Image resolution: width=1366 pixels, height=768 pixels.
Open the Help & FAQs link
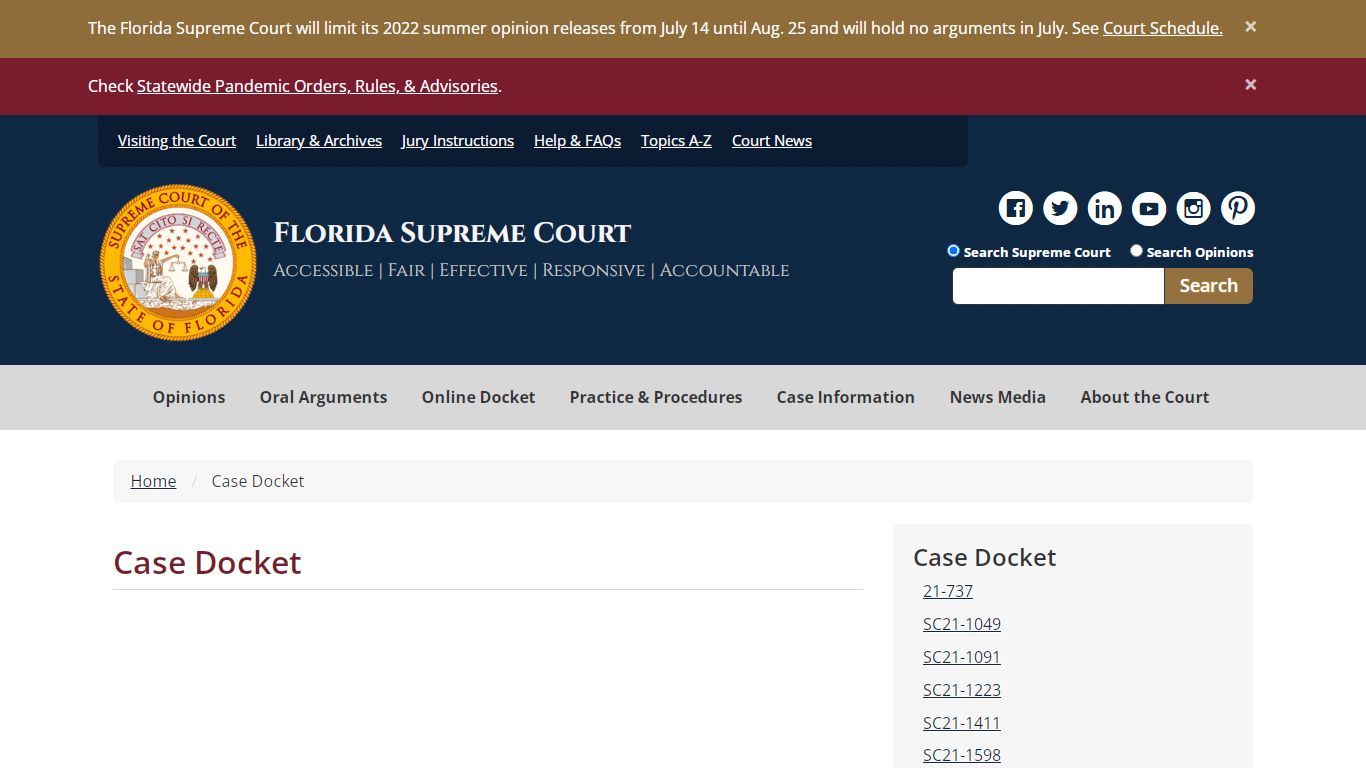[577, 141]
